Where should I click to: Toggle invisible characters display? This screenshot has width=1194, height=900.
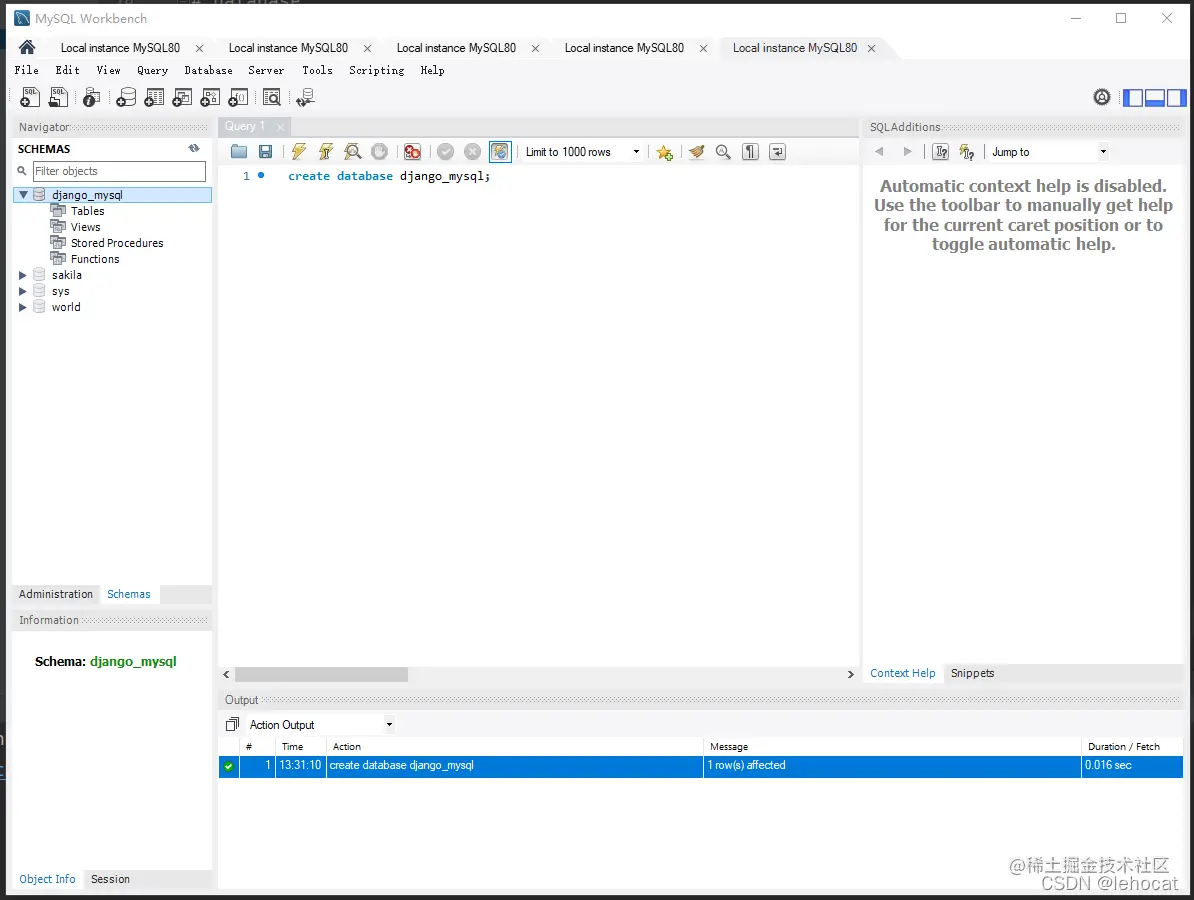click(751, 152)
